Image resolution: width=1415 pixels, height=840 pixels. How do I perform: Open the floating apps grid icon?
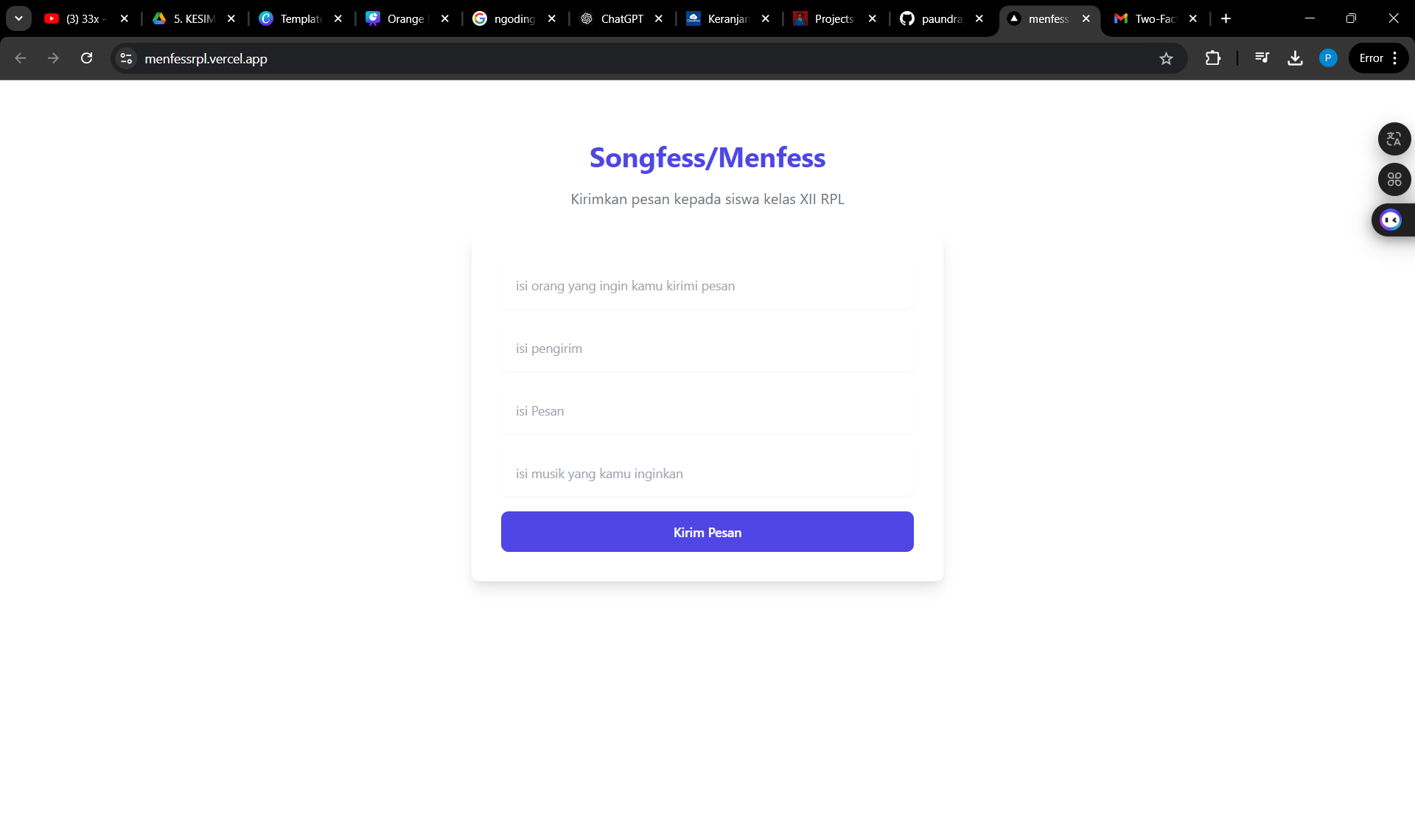pos(1394,179)
